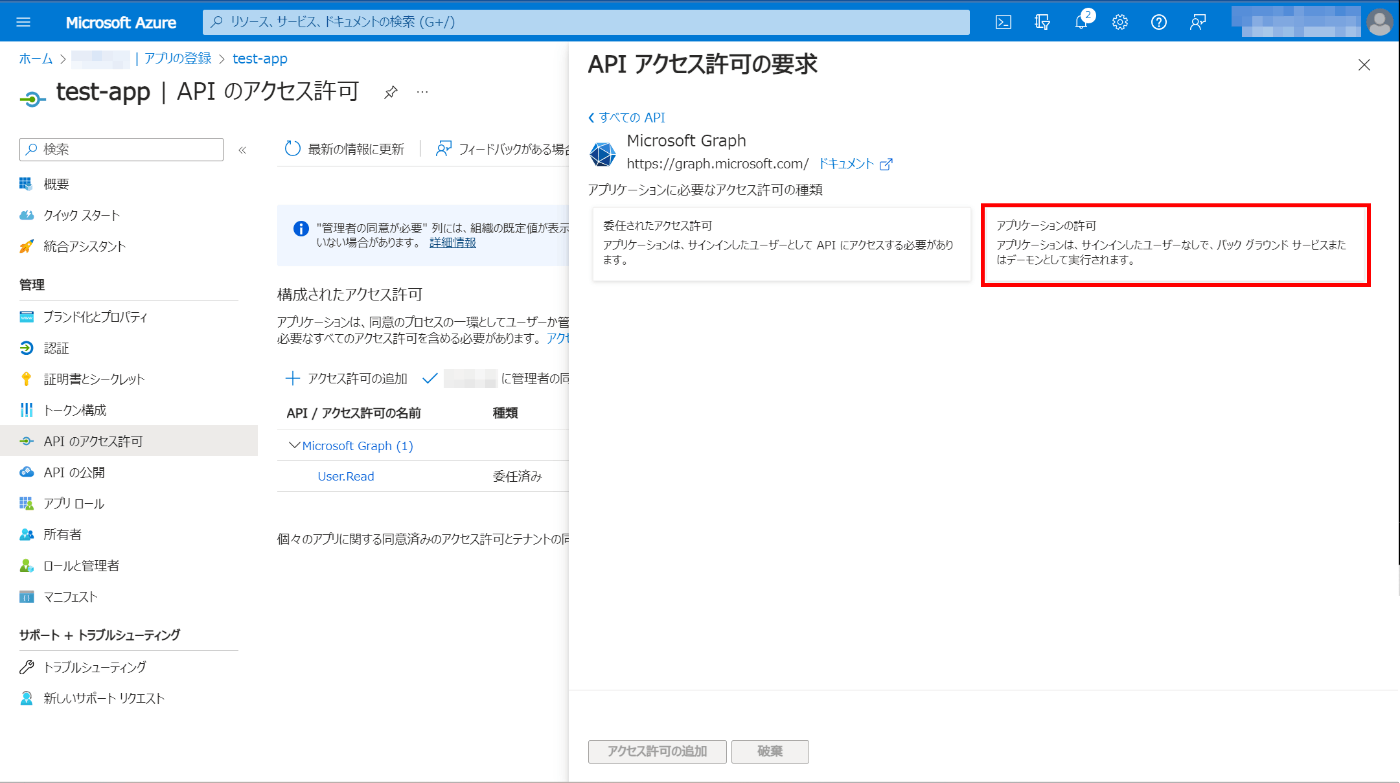Pin the test-app blade
Screen dimensions: 1400x783
pyautogui.click(x=391, y=92)
